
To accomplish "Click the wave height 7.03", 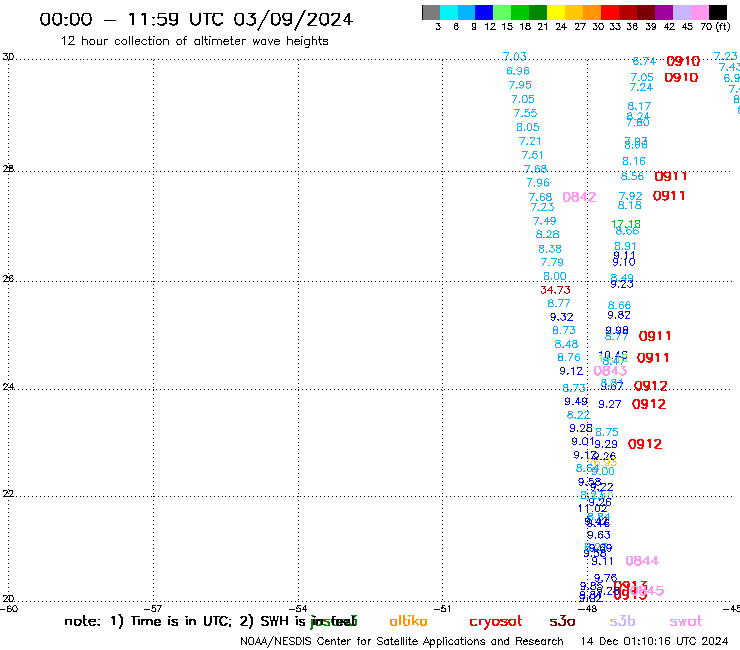I will tap(514, 57).
